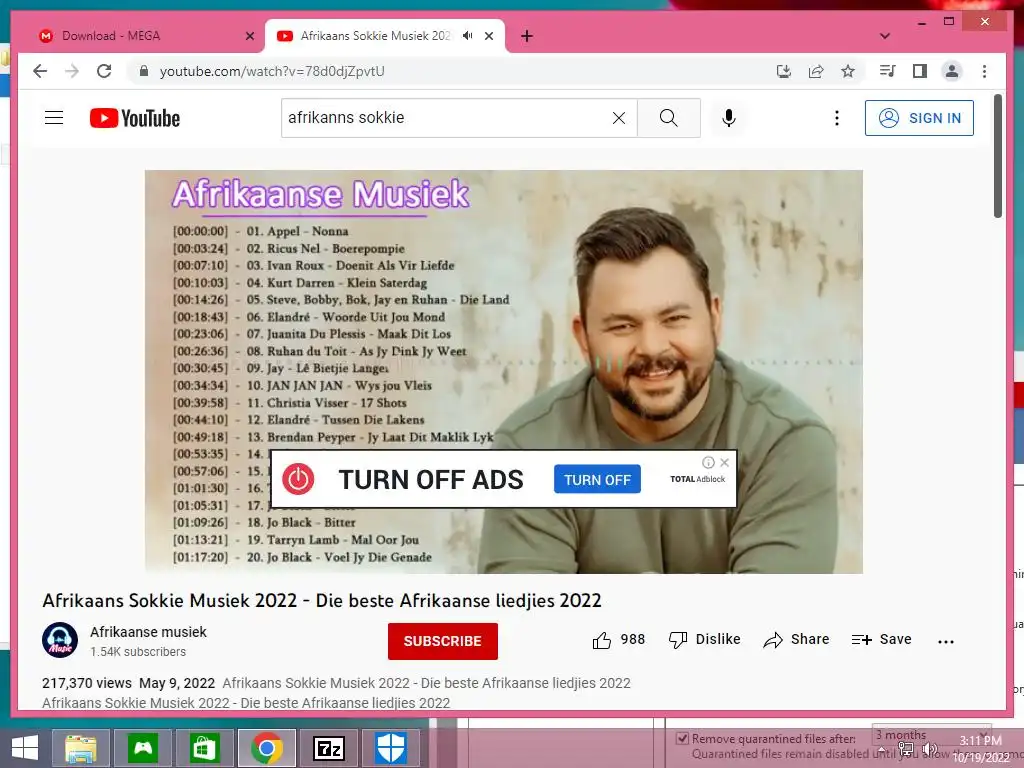1024x768 pixels.
Task: Share this page via the address bar icon
Action: click(816, 71)
